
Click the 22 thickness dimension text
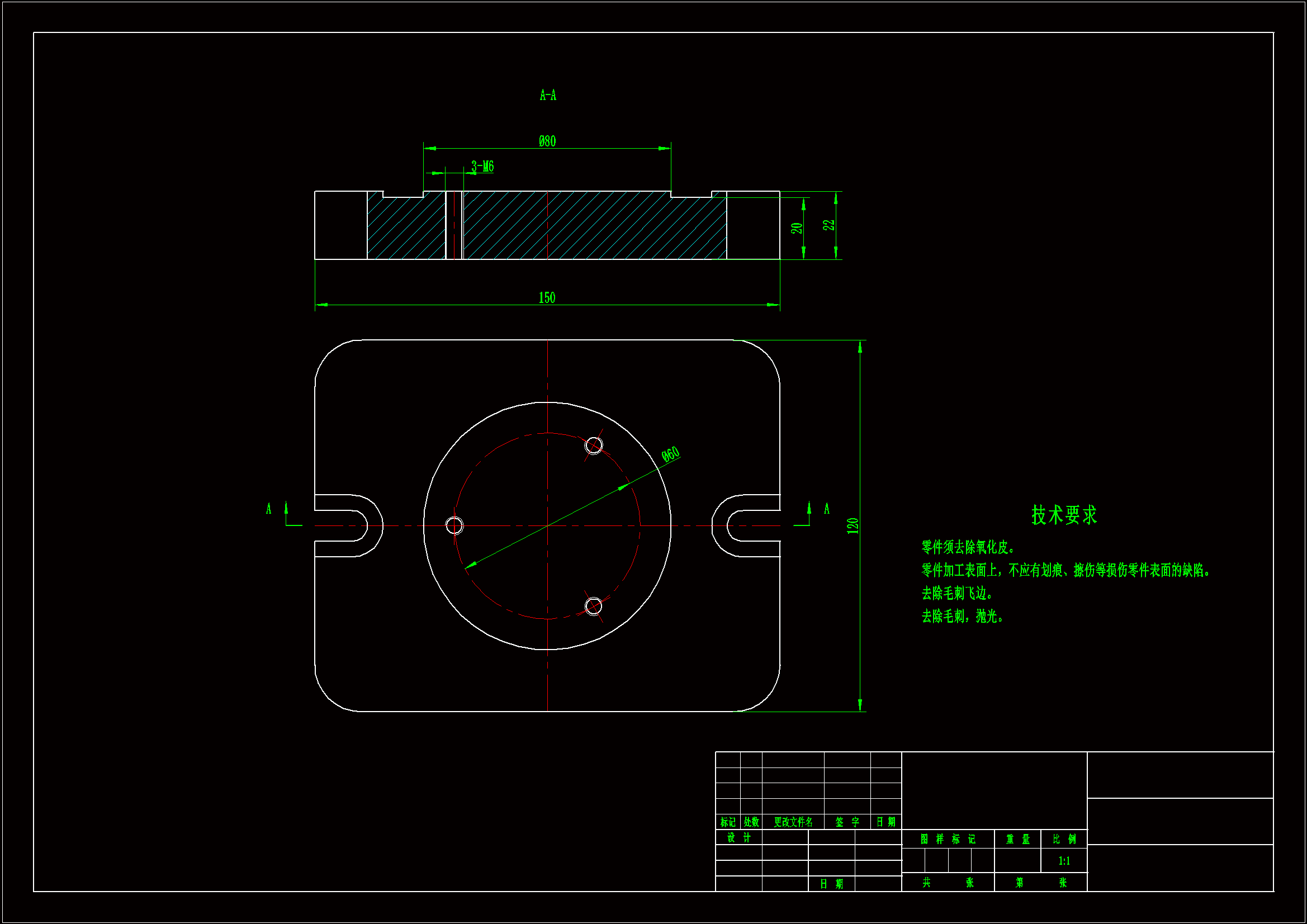pyautogui.click(x=829, y=225)
